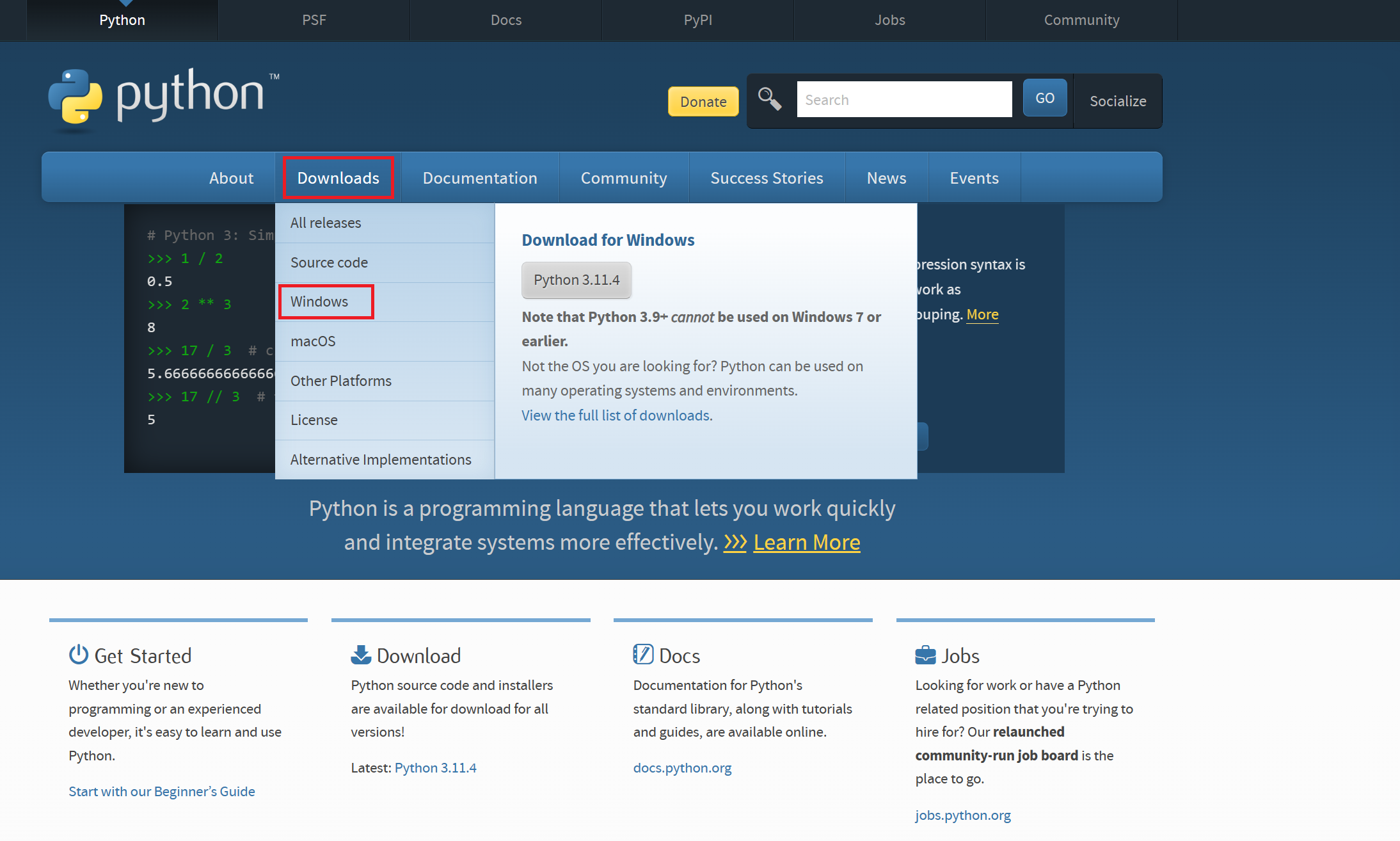Follow the Start with our Beginner's Guide link

pyautogui.click(x=162, y=792)
